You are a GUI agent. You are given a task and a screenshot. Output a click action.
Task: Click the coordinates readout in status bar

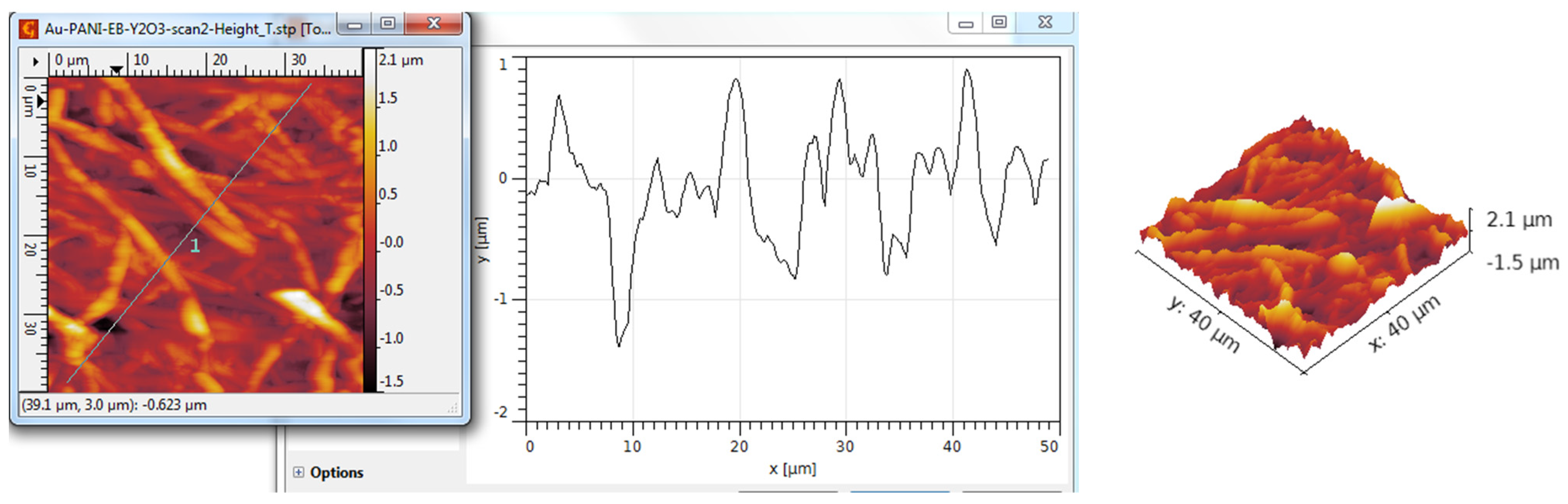pos(115,405)
